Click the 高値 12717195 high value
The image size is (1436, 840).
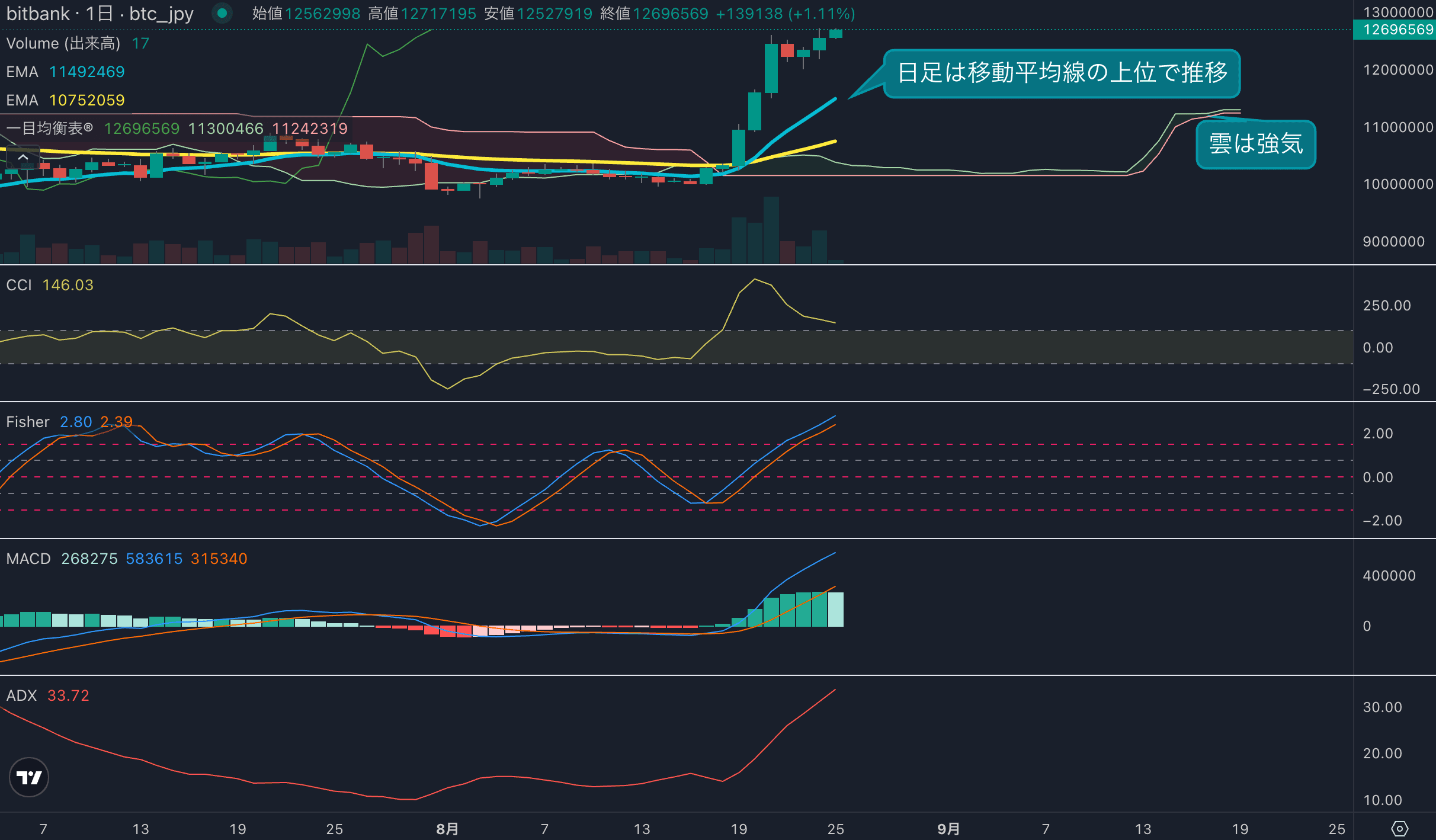422,13
